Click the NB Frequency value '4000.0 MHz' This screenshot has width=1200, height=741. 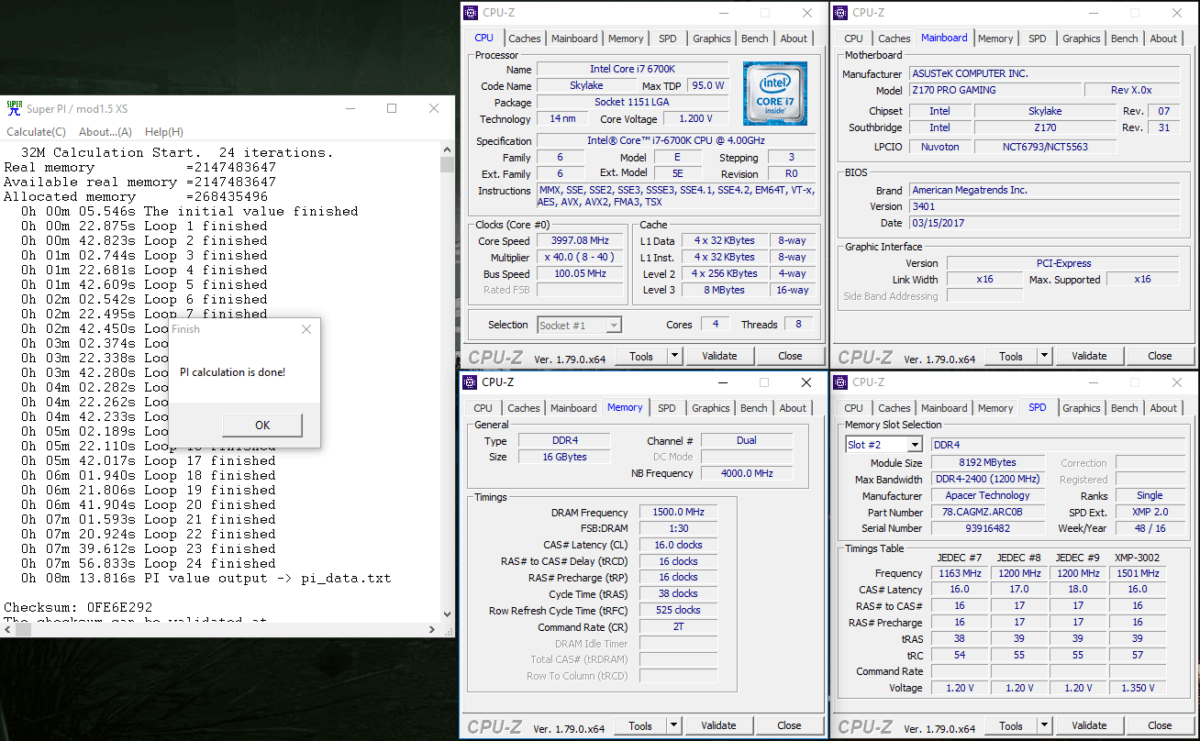747,473
